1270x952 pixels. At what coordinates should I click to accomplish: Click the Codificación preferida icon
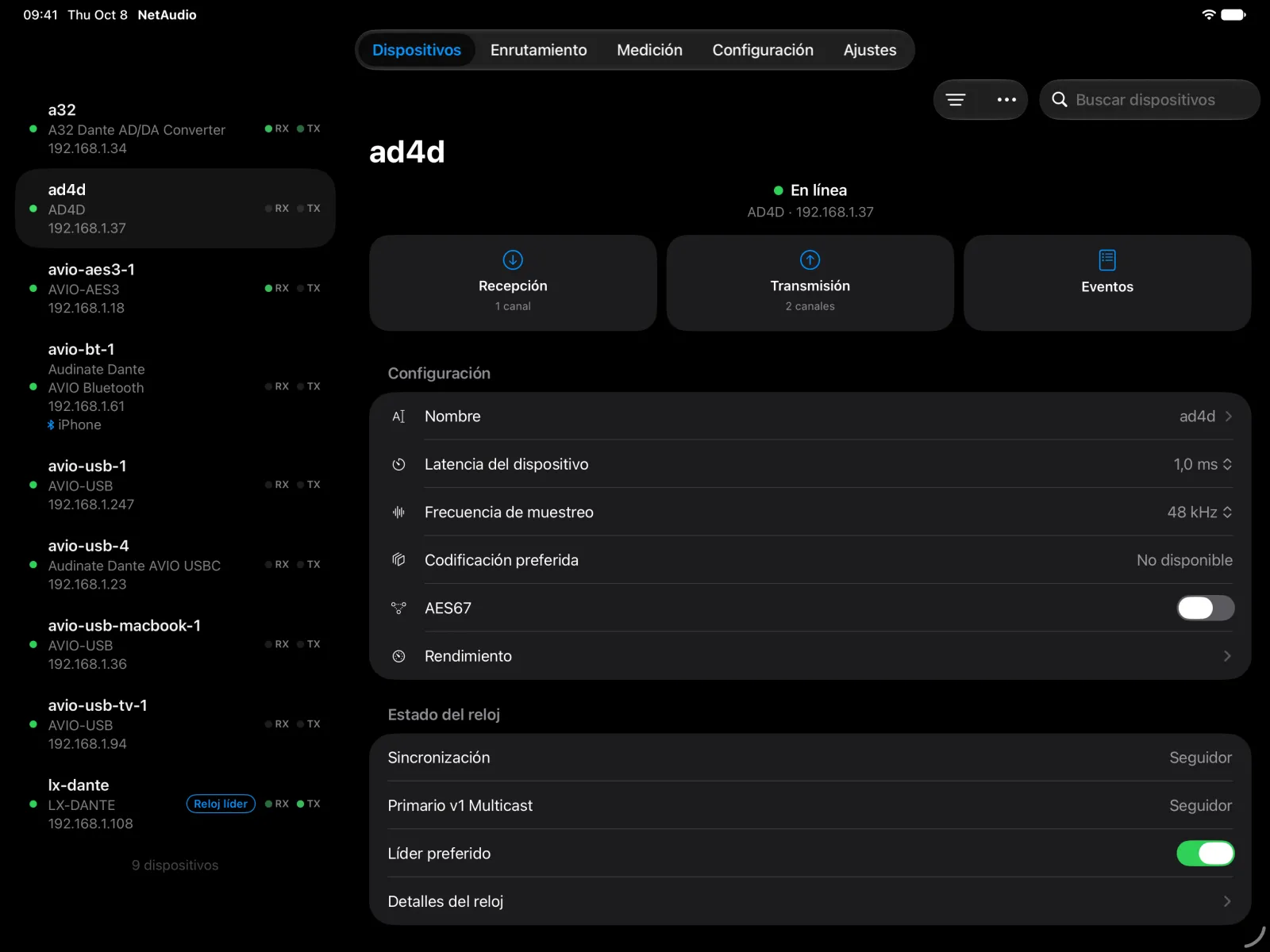pyautogui.click(x=398, y=560)
